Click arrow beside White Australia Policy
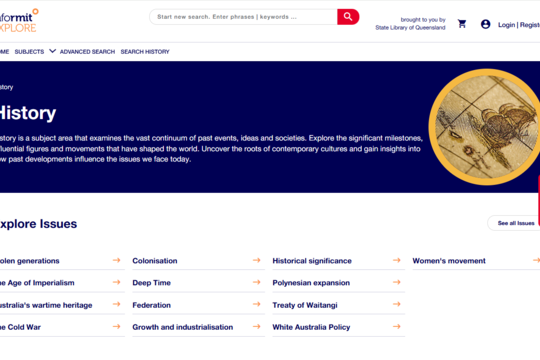 [397, 327]
